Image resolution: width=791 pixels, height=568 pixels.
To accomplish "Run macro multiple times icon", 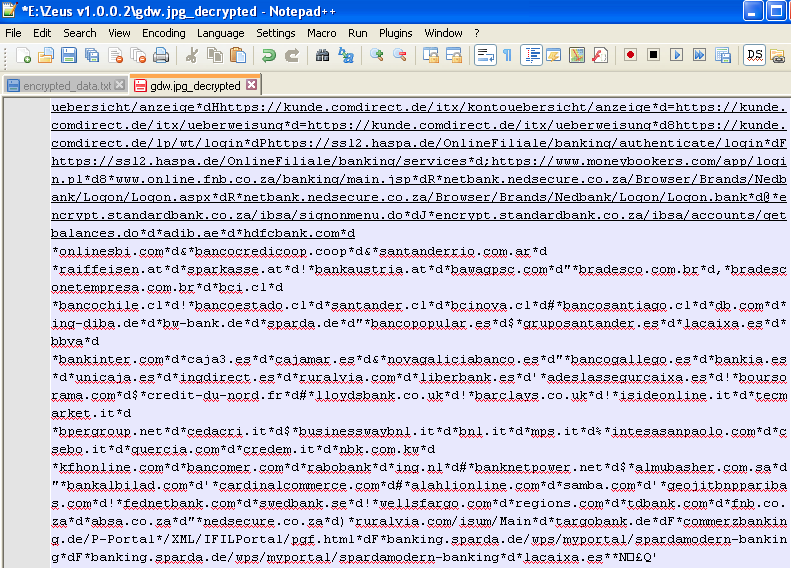I will point(699,54).
